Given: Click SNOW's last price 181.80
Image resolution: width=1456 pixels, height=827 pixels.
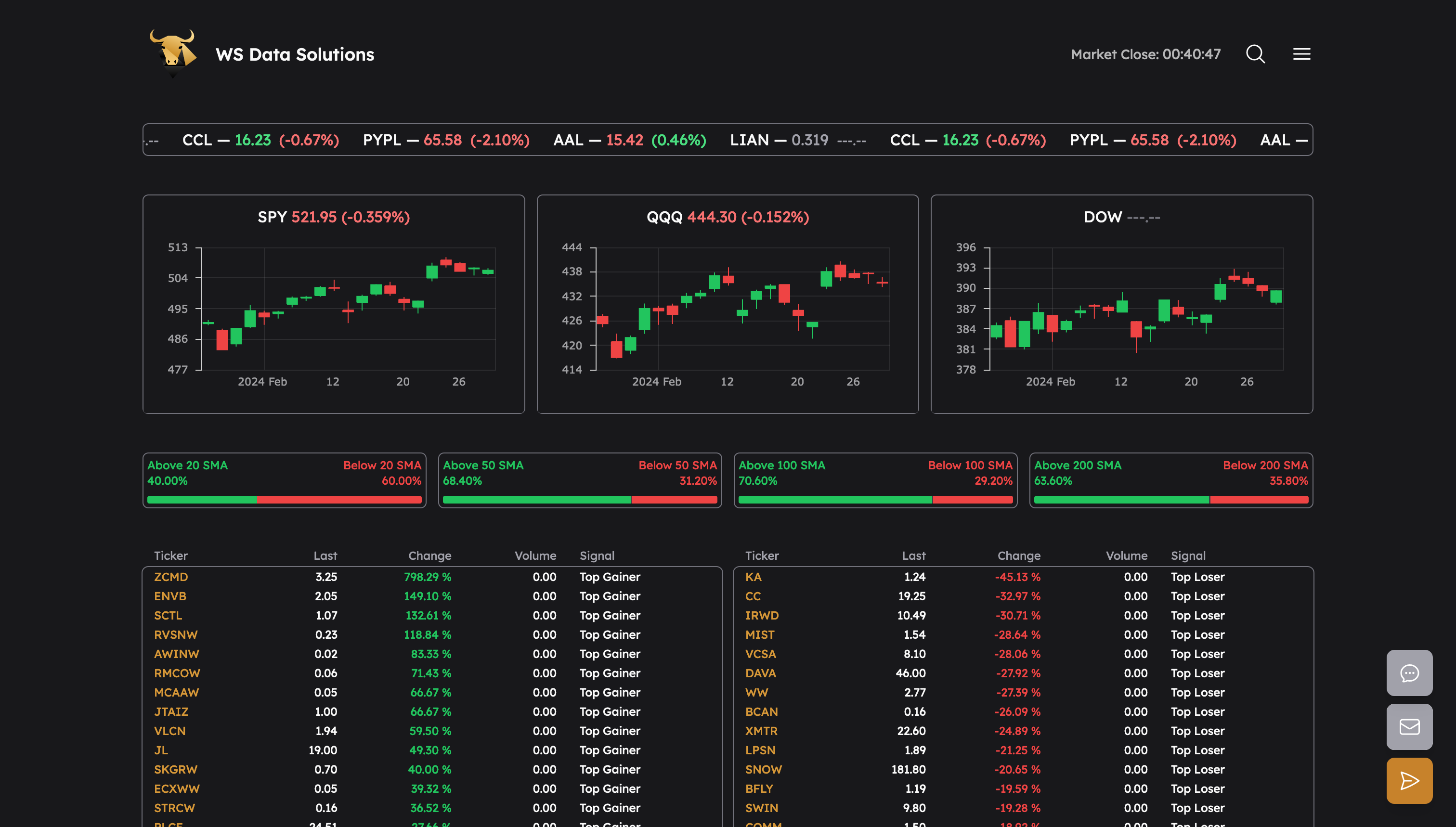Looking at the screenshot, I should 909,770.
